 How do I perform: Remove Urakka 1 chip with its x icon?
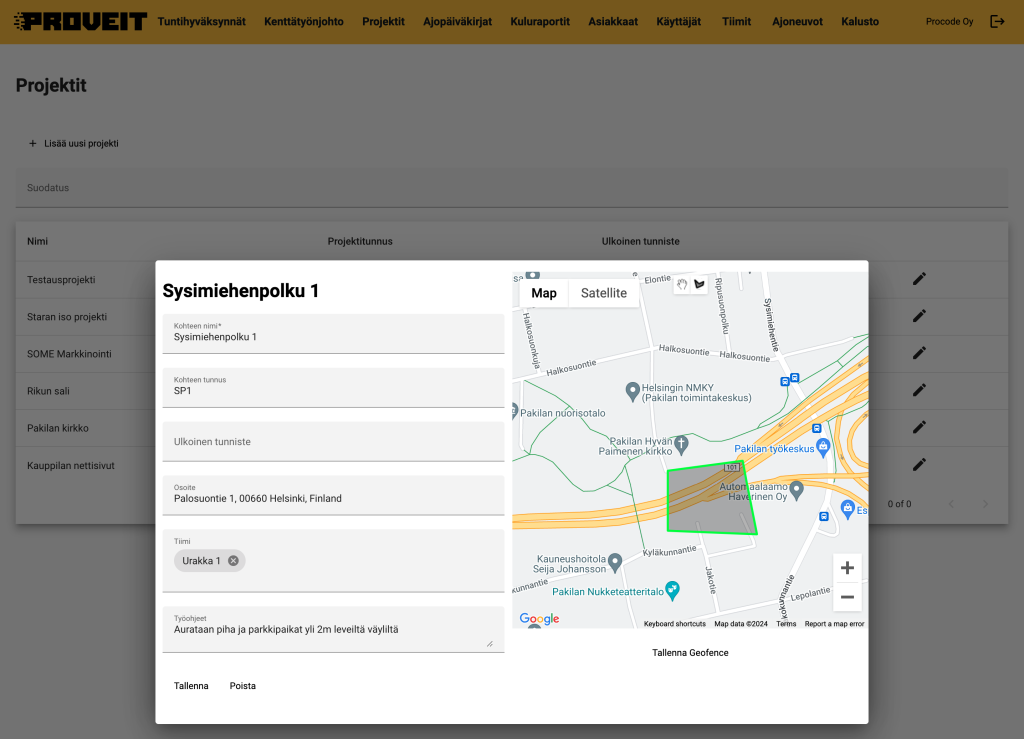(233, 561)
